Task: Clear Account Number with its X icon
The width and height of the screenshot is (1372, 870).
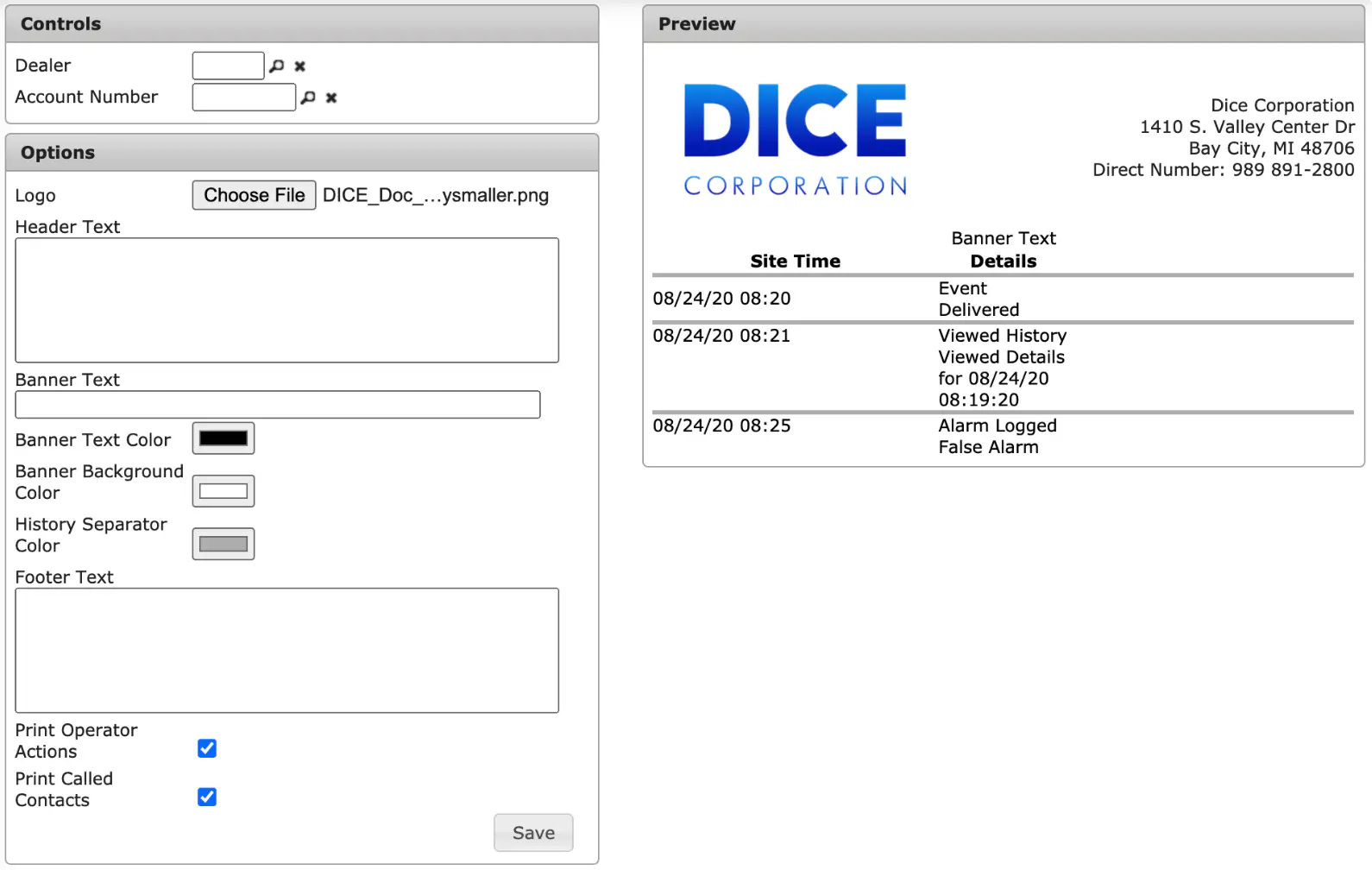Action: click(331, 98)
